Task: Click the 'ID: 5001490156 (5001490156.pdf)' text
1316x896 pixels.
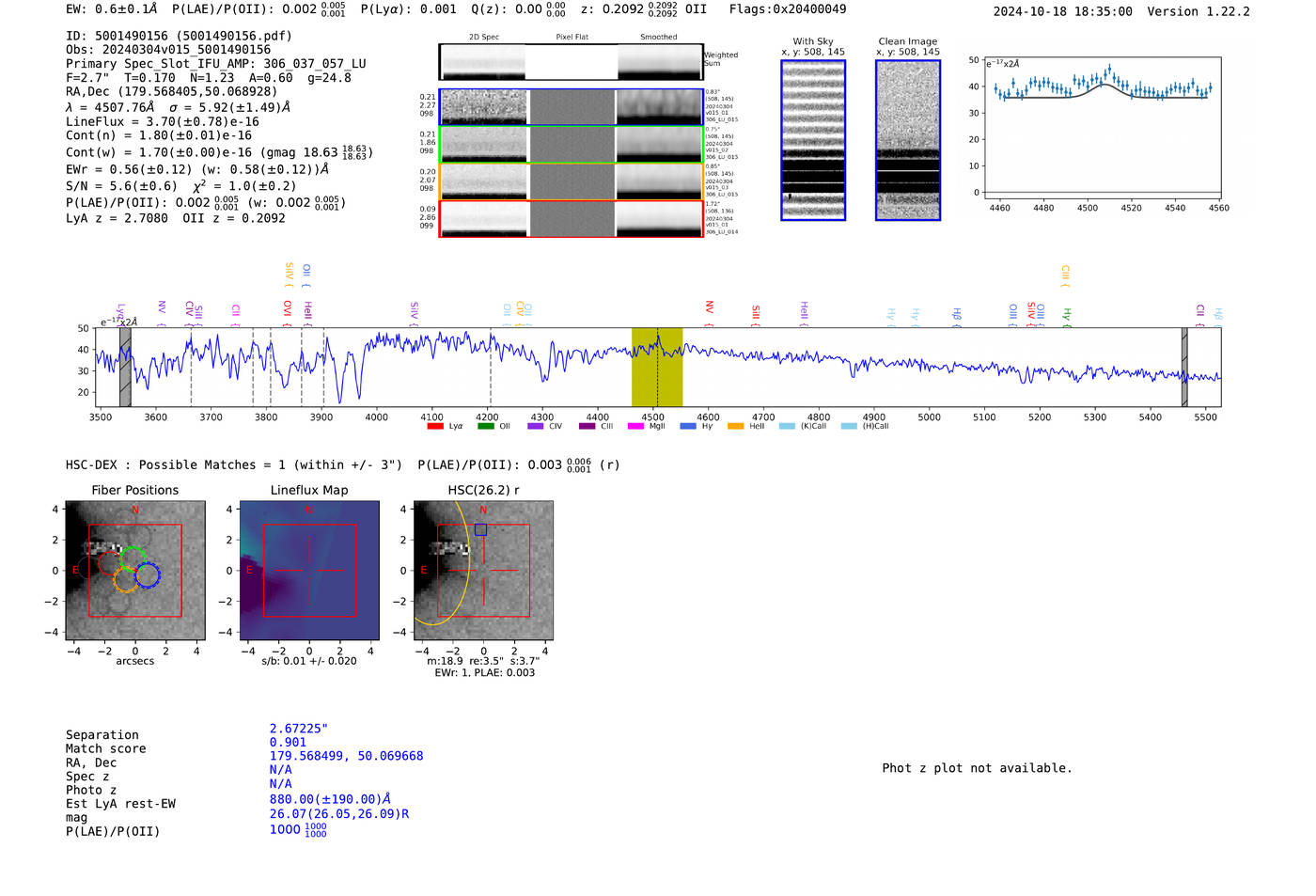Action: pyautogui.click(x=179, y=36)
